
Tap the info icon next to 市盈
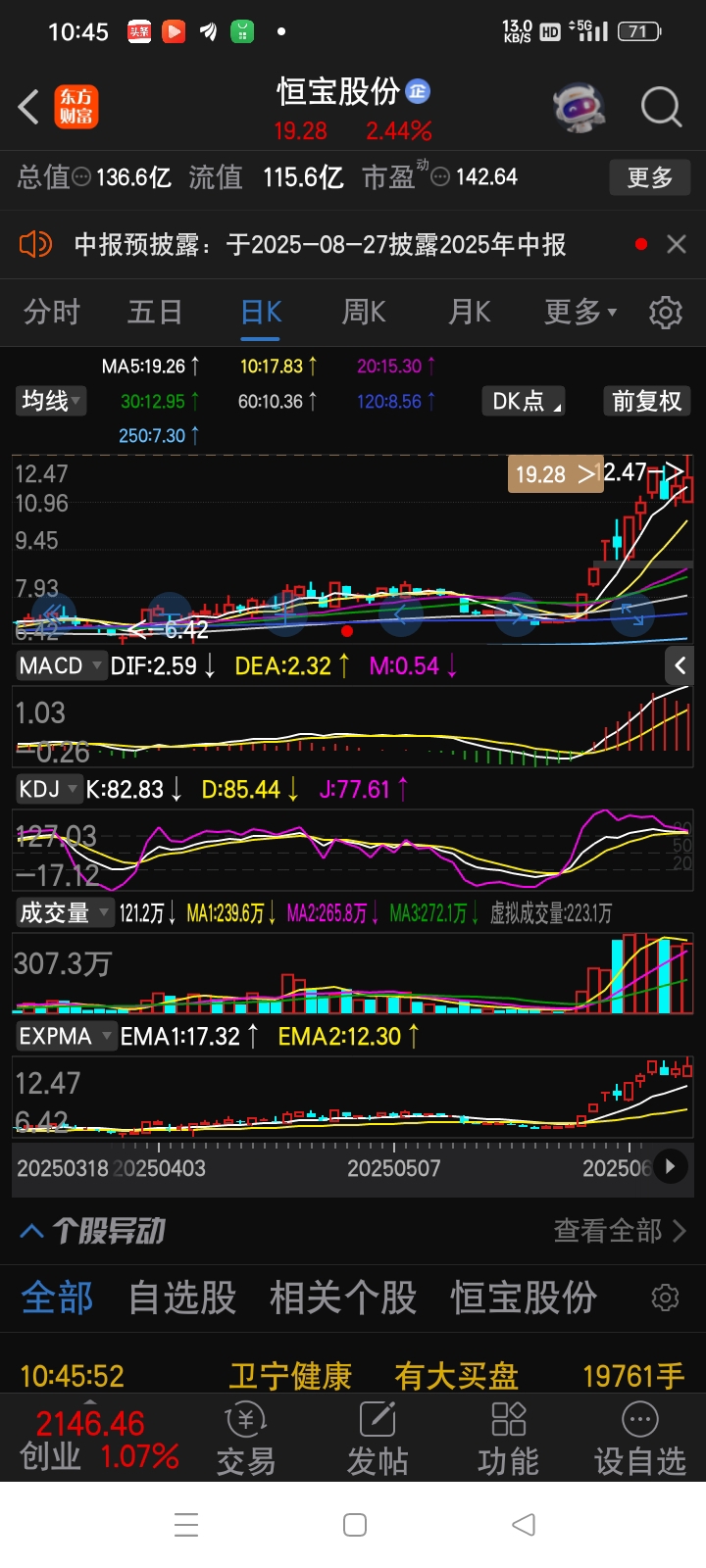pos(441,177)
